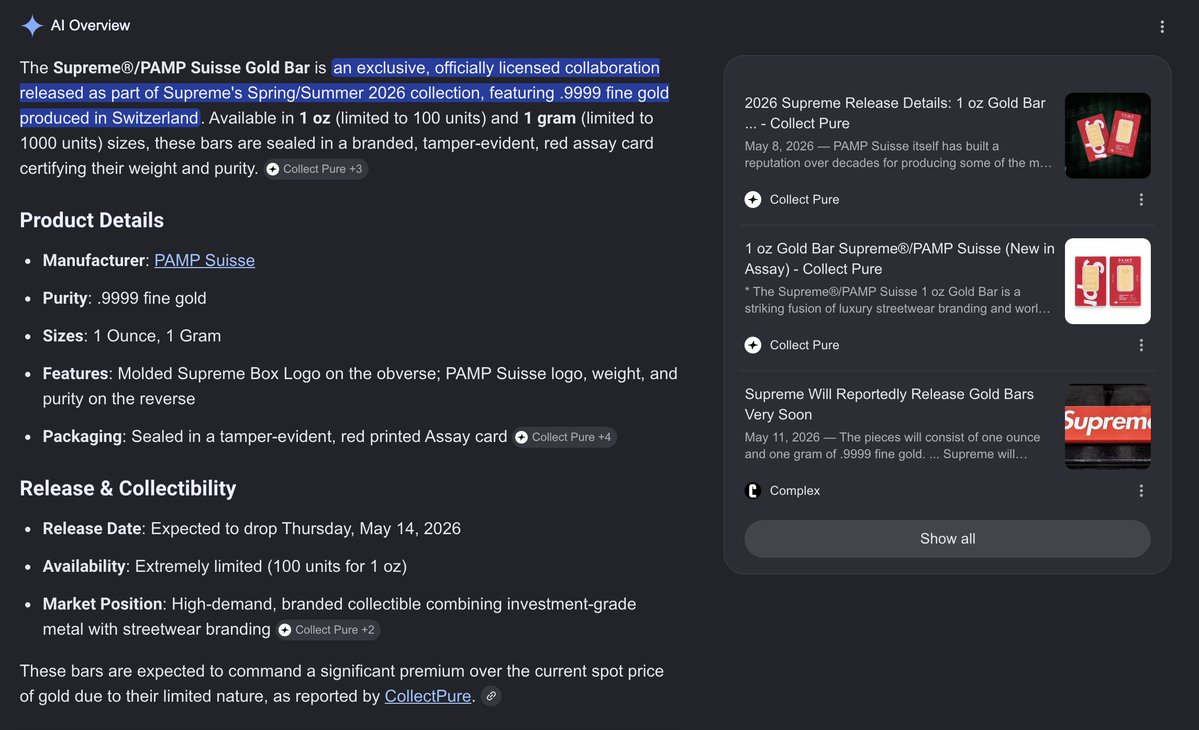The height and width of the screenshot is (730, 1199).
Task: Open the Collect Pure +3 source chip
Action: (x=316, y=169)
